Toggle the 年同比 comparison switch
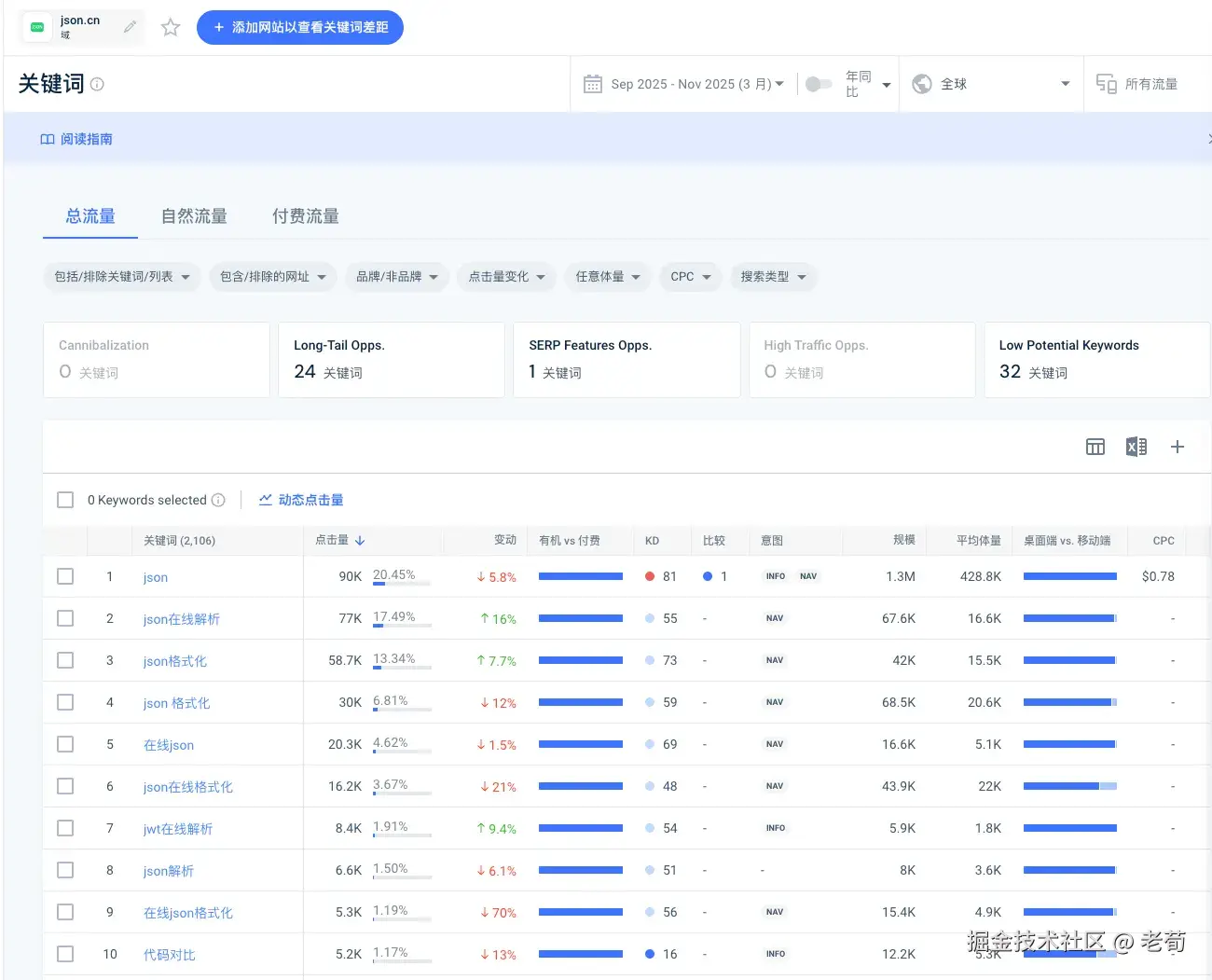The width and height of the screenshot is (1212, 980). pyautogui.click(x=819, y=84)
